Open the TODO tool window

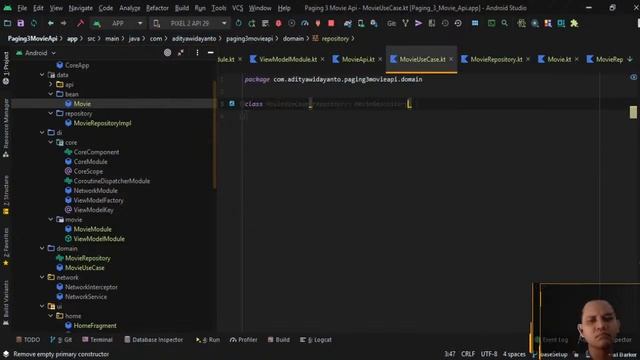[x=28, y=340]
